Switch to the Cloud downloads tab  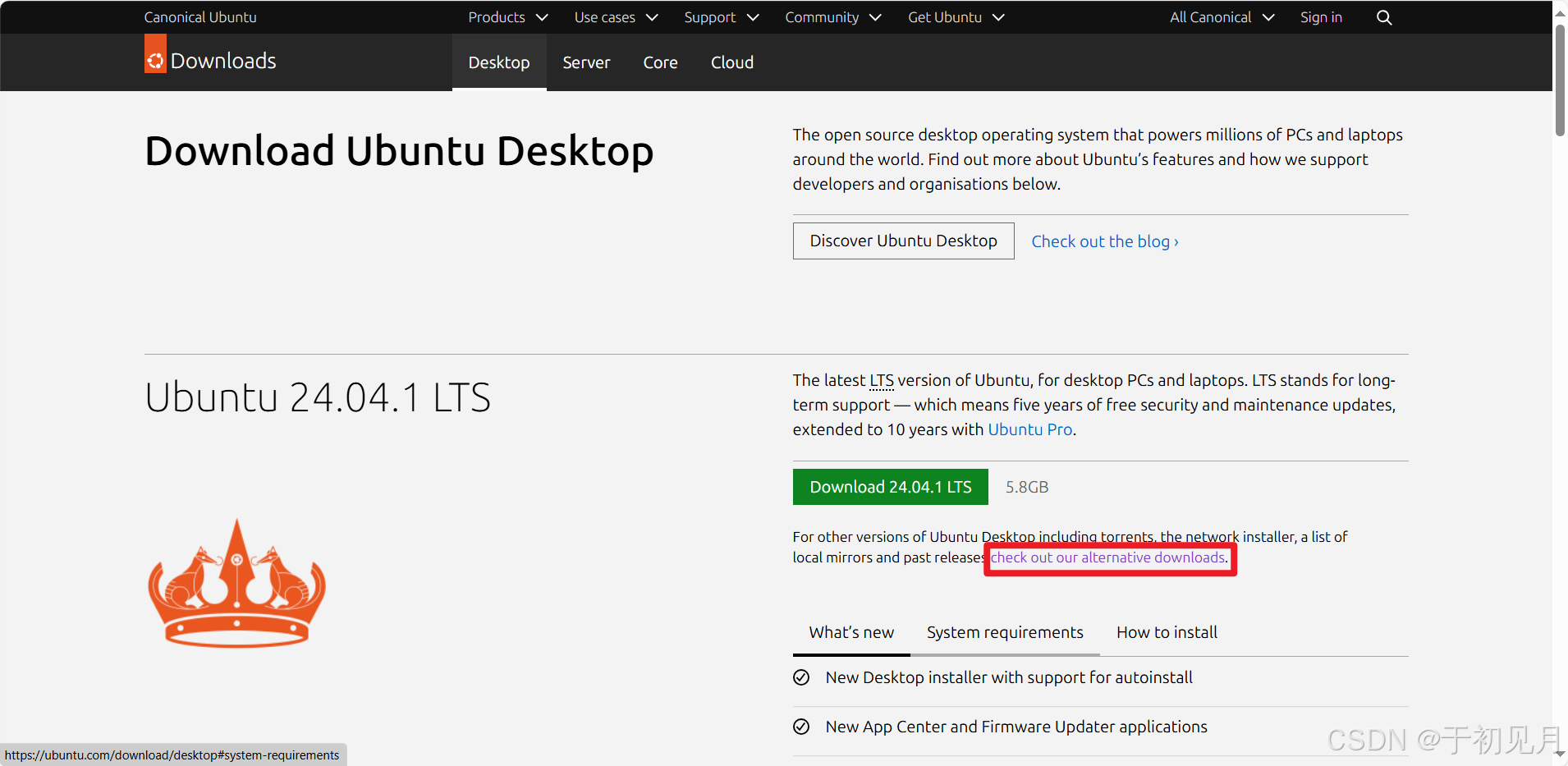tap(732, 62)
